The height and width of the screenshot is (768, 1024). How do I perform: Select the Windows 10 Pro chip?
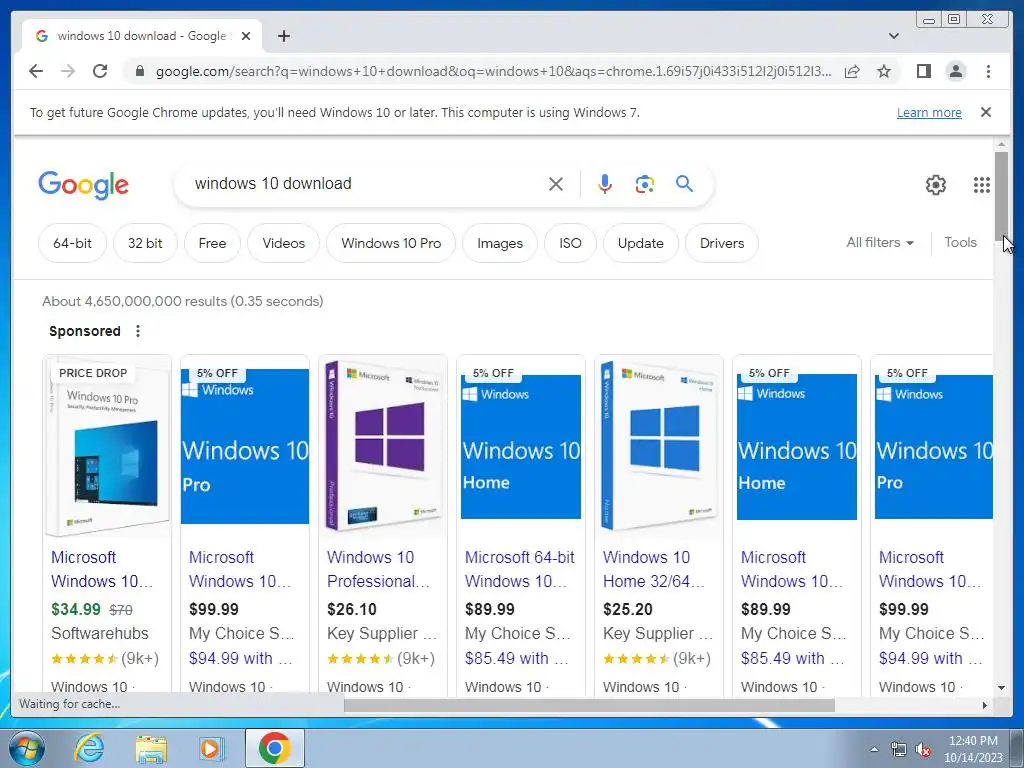[391, 243]
